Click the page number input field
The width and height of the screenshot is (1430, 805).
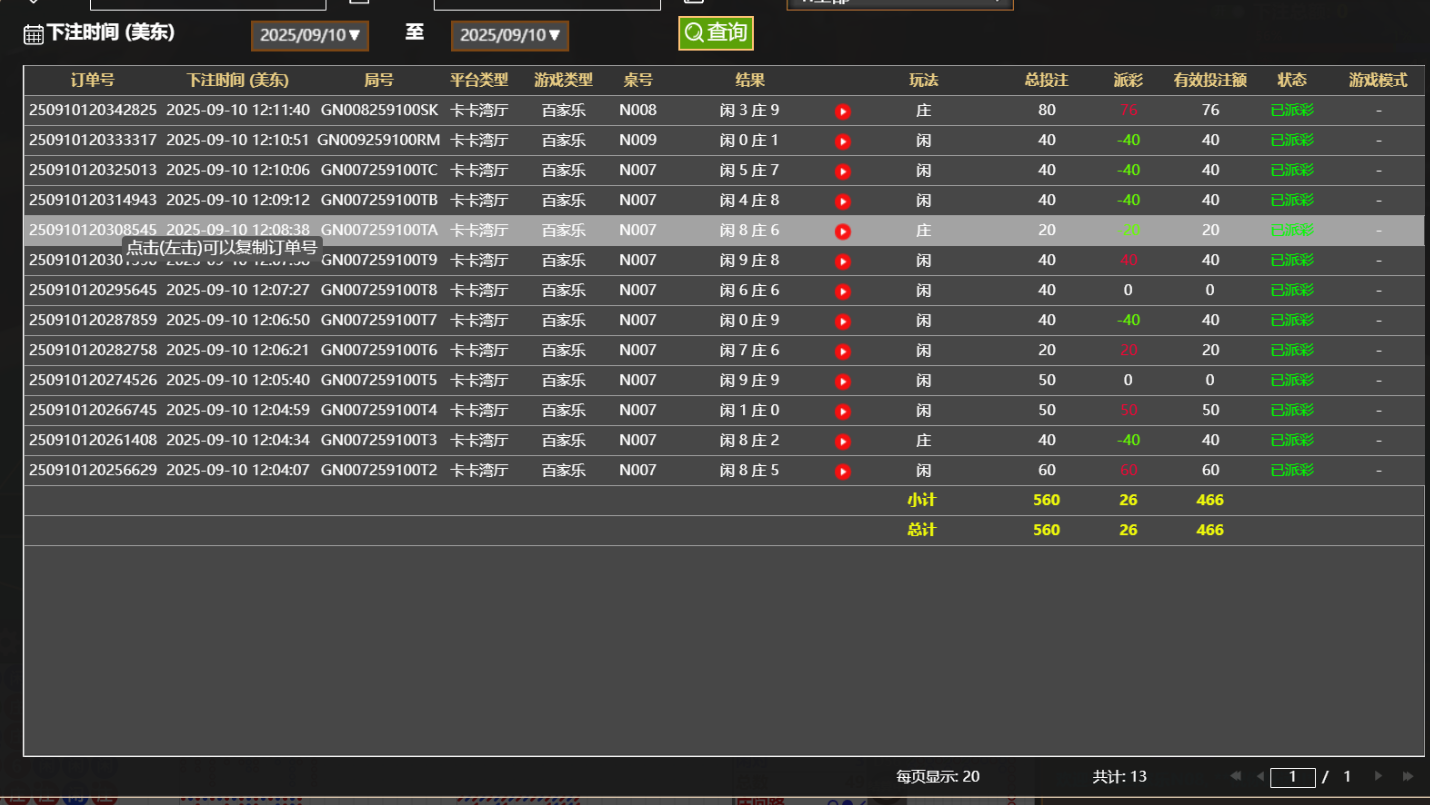[x=1292, y=777]
